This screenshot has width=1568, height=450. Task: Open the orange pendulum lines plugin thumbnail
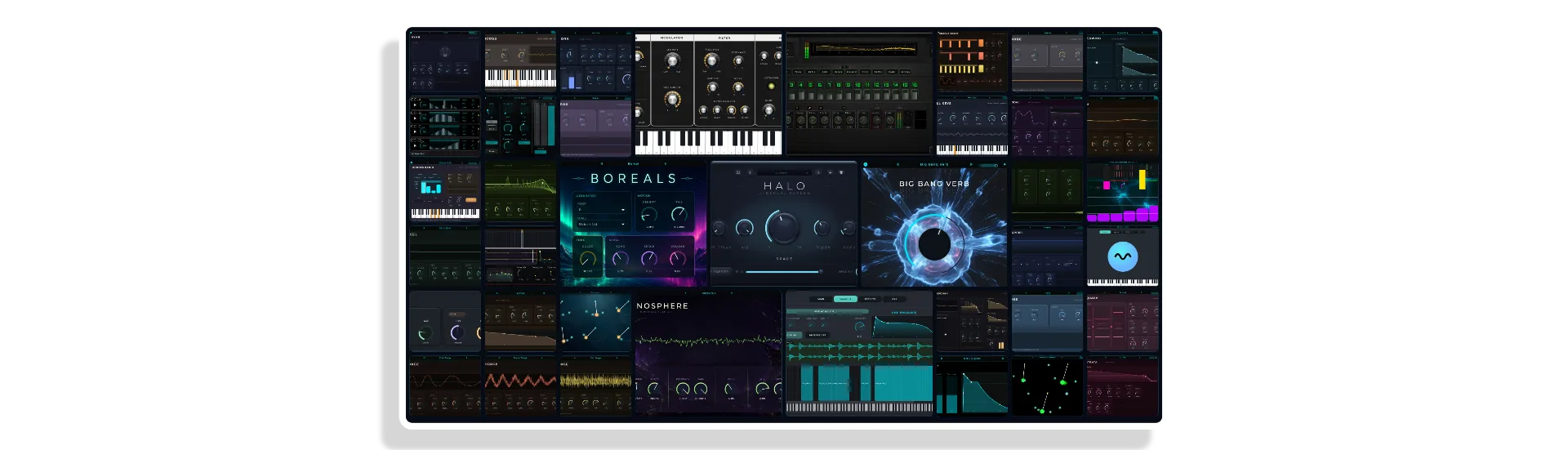(x=595, y=322)
